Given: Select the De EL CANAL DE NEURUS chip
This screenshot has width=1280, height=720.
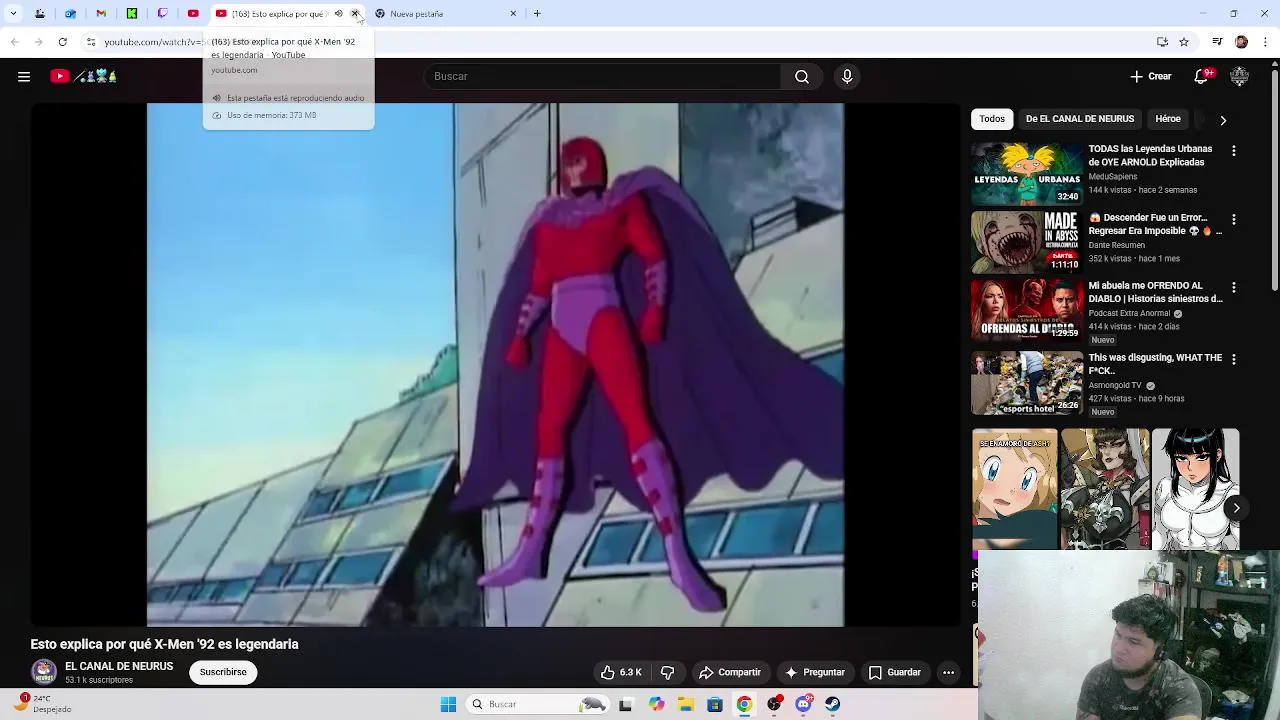Looking at the screenshot, I should [1080, 119].
